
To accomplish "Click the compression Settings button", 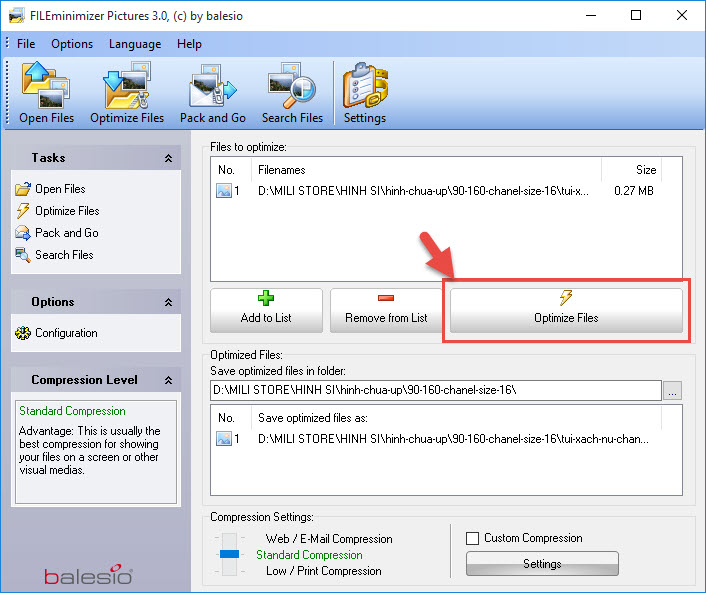I will [x=542, y=564].
